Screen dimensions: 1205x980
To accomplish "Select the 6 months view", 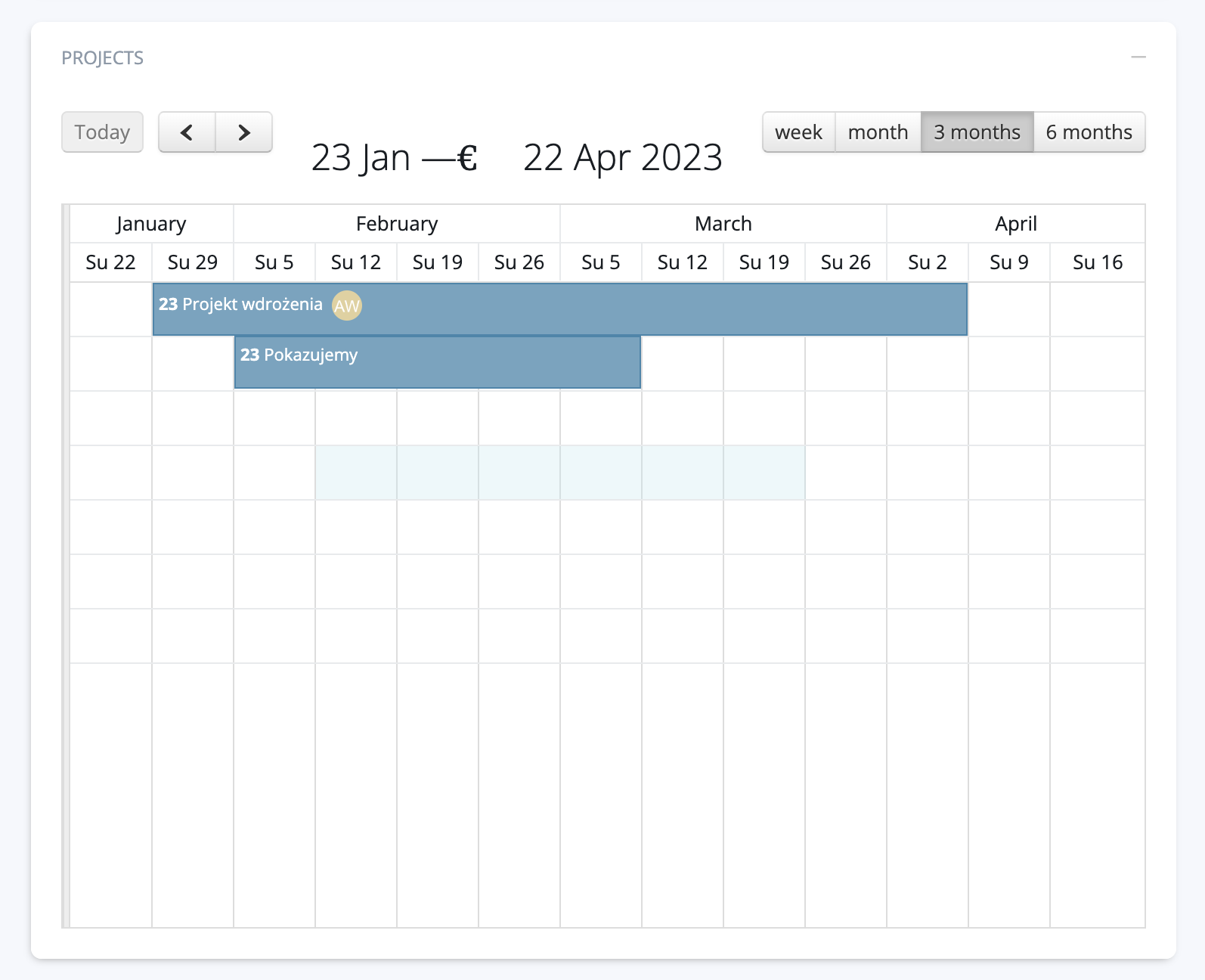I will (x=1089, y=132).
